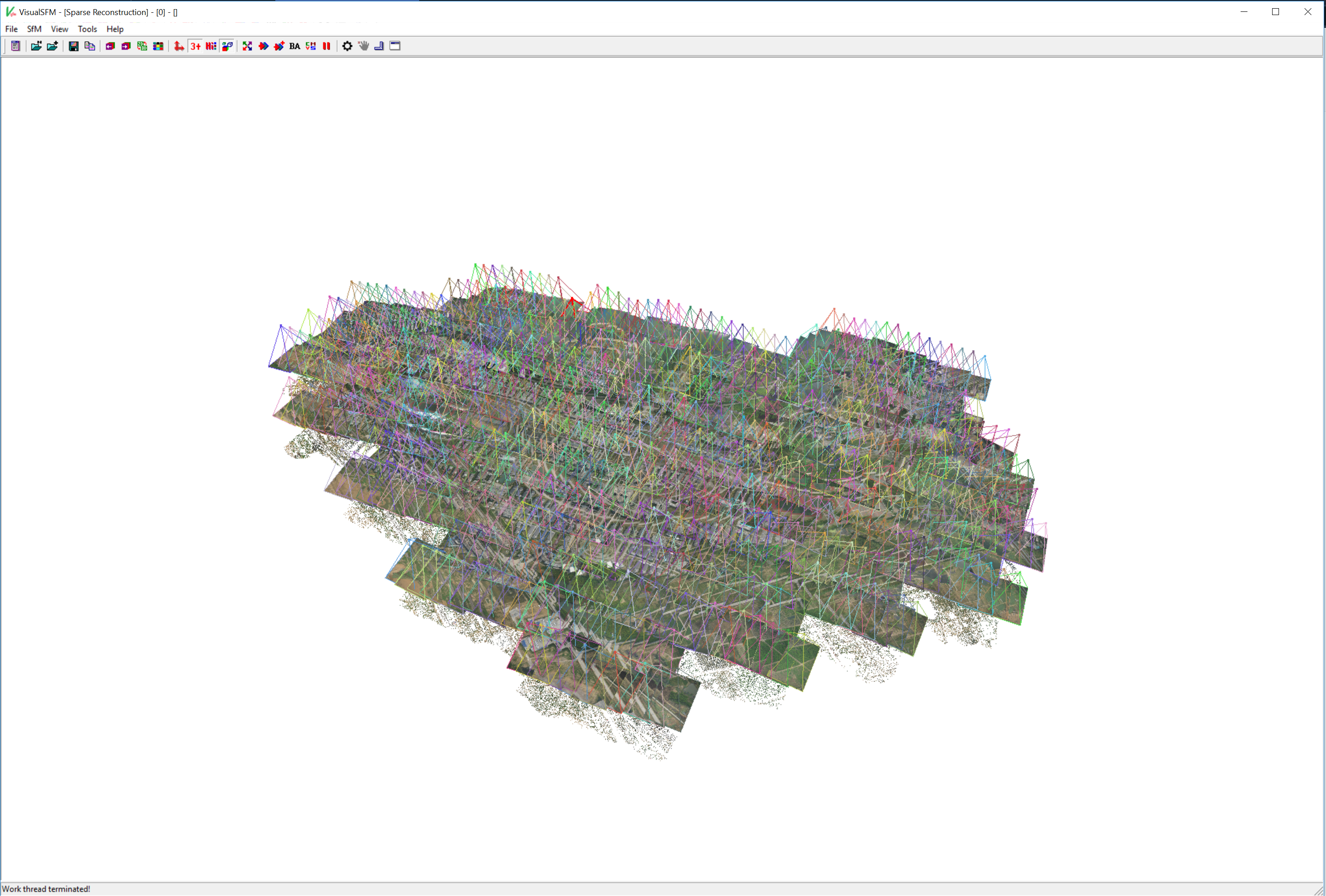Click Open Multiple Images folder icon

36,46
